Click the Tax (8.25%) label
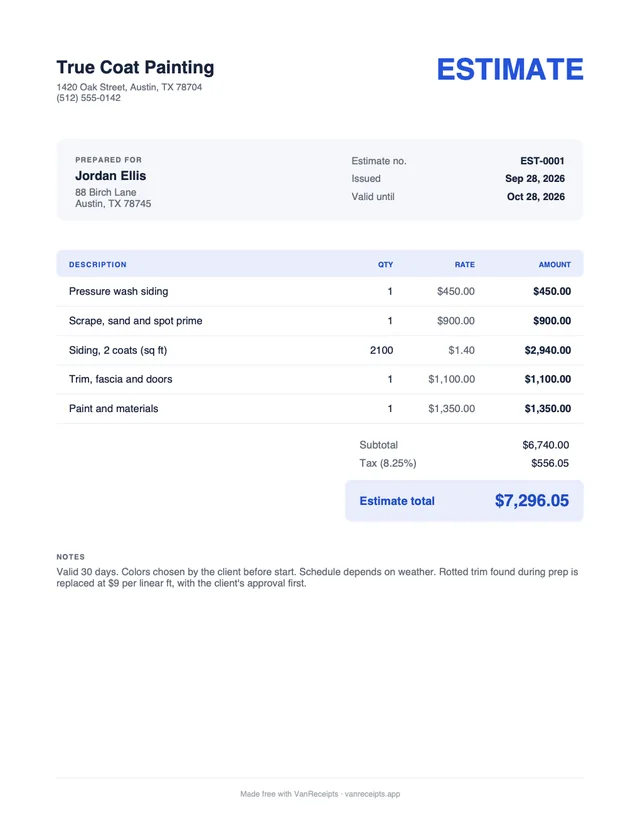This screenshot has width=640, height=828. tap(388, 463)
